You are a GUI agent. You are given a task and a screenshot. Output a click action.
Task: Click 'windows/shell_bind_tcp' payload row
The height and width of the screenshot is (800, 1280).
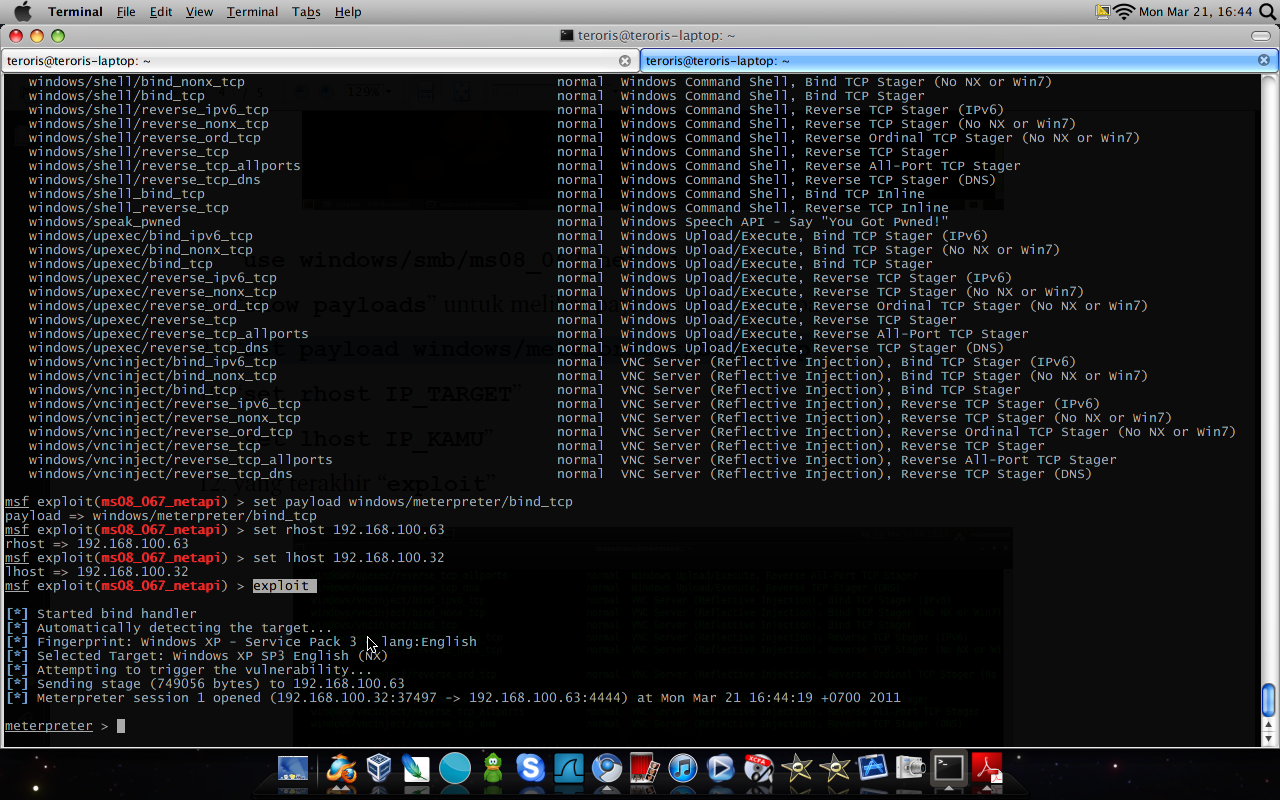117,194
